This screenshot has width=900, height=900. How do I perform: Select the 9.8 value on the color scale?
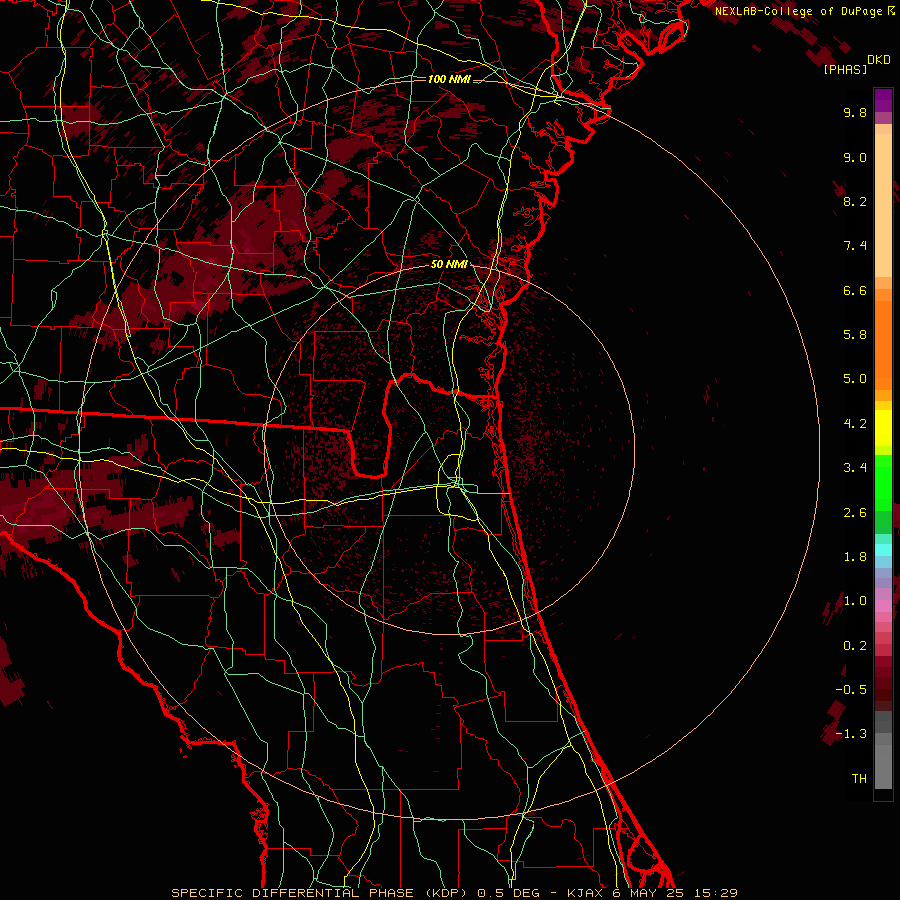[855, 112]
